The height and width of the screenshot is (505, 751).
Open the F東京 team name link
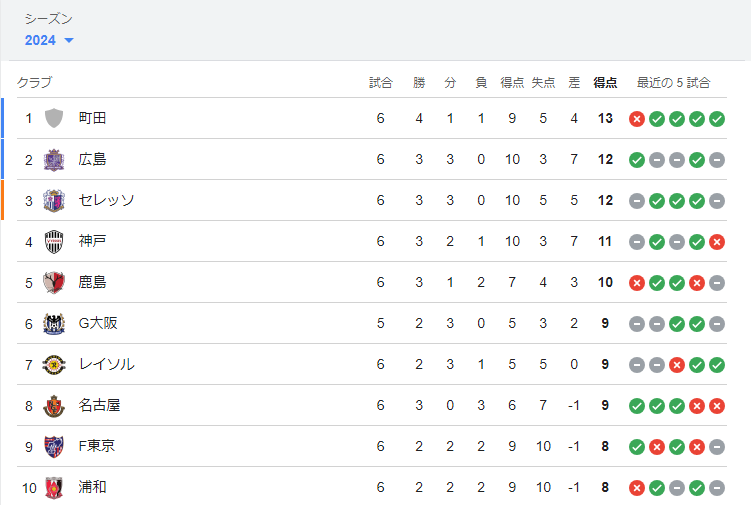97,446
